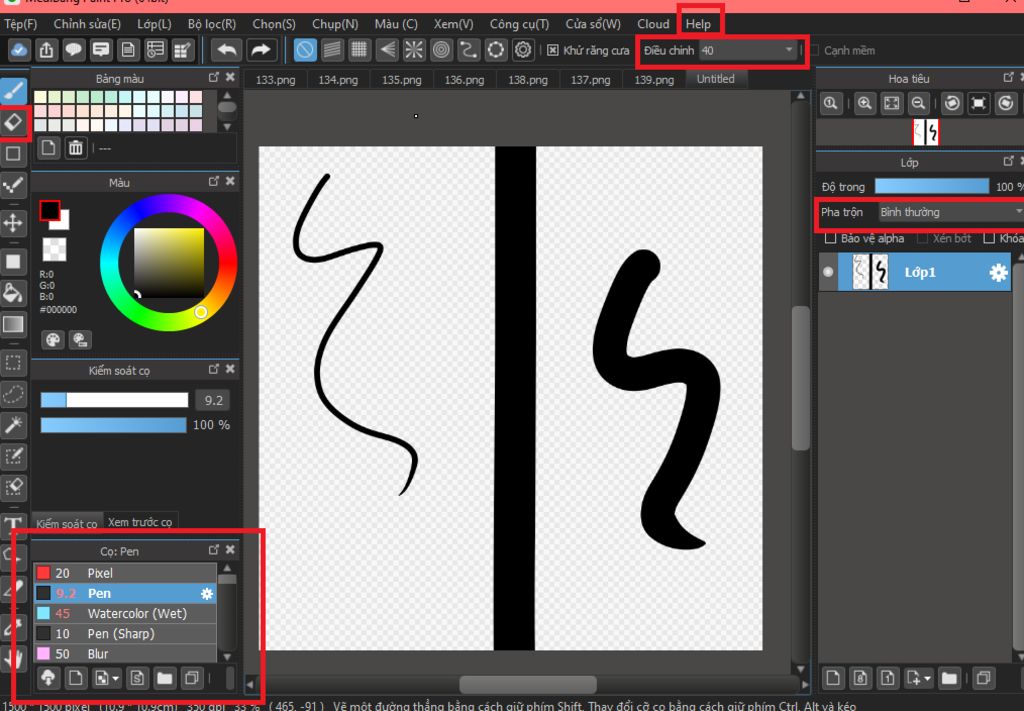Open Pen brush settings gear
Viewport: 1024px width, 711px height.
click(206, 593)
